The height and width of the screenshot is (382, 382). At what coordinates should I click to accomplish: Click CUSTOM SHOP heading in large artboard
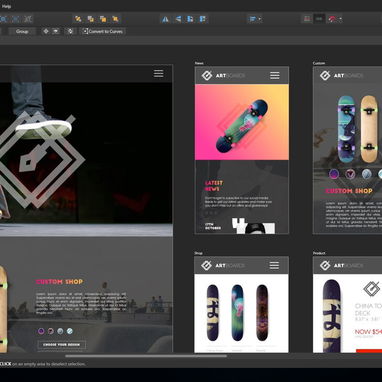pyautogui.click(x=59, y=282)
